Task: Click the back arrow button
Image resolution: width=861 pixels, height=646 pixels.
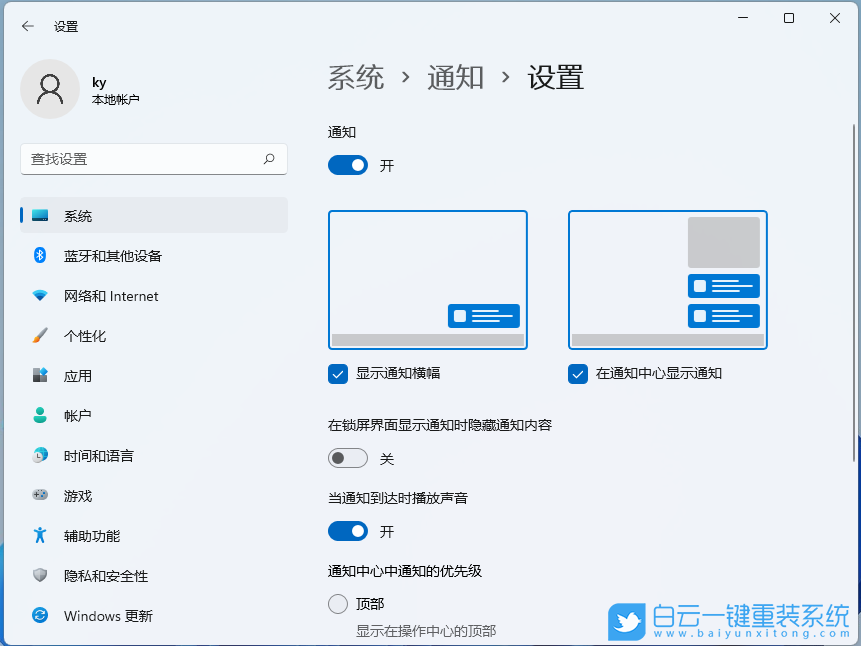Action: (x=27, y=26)
